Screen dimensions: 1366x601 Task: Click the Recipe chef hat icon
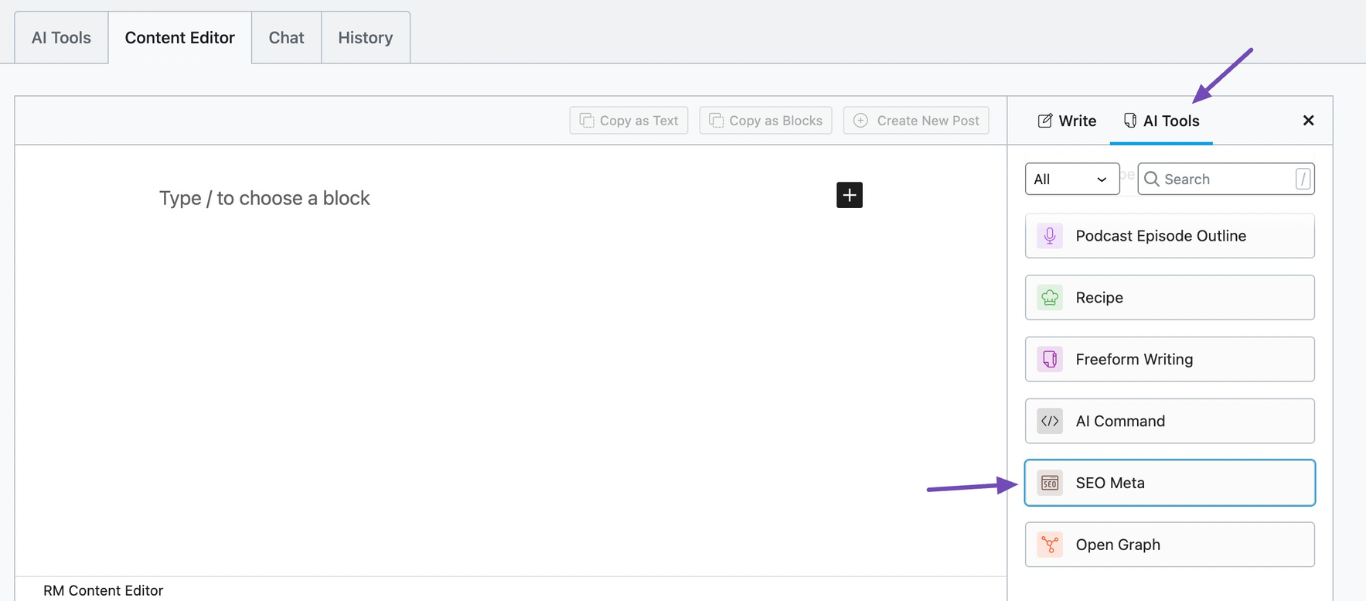tap(1049, 298)
